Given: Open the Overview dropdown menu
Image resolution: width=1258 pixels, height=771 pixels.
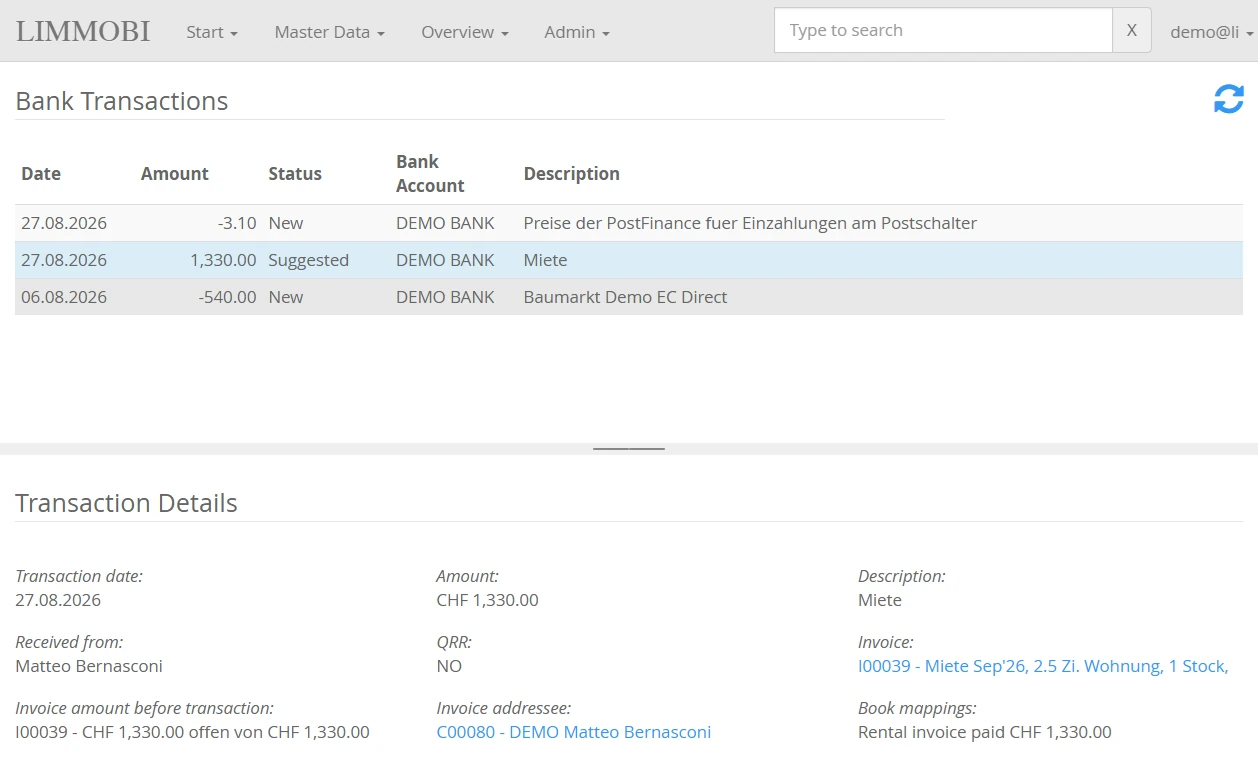Looking at the screenshot, I should [465, 32].
